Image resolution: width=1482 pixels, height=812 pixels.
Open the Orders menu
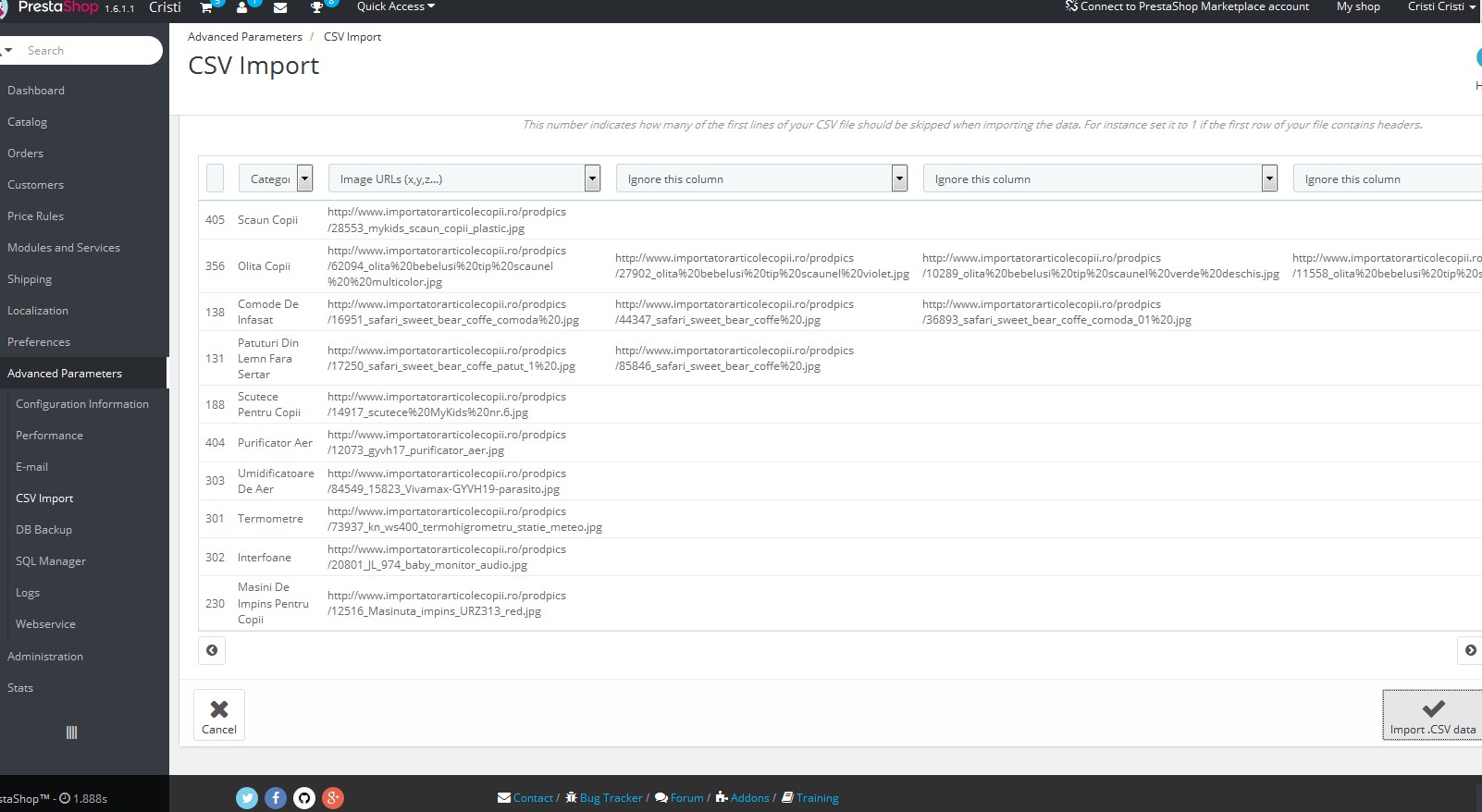tap(25, 154)
